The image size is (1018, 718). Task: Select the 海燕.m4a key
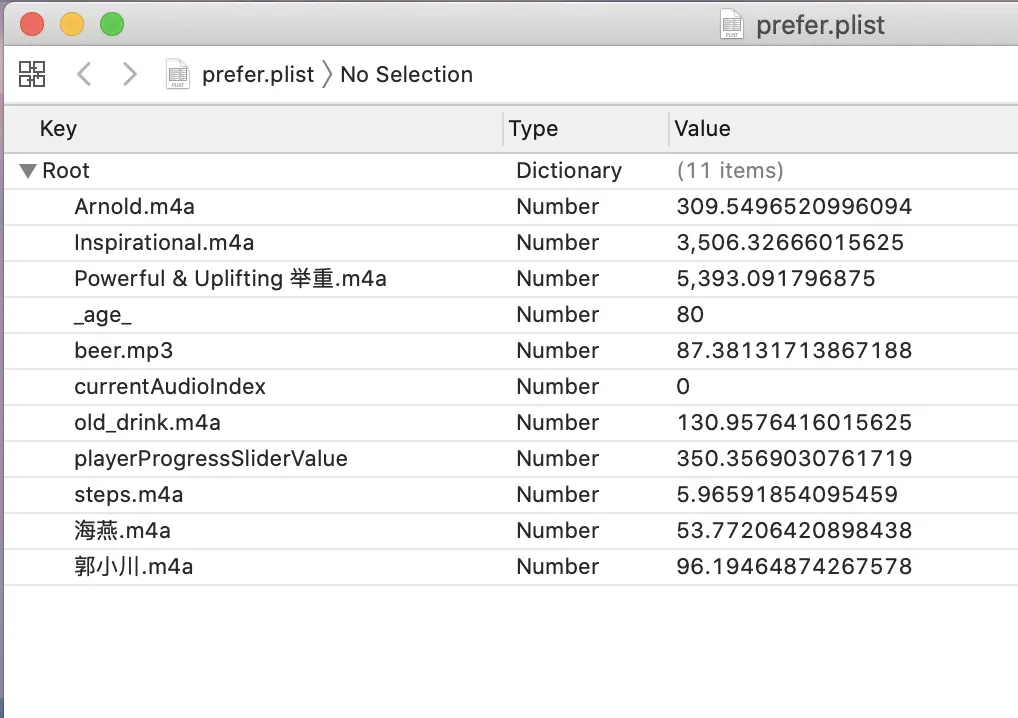click(122, 530)
